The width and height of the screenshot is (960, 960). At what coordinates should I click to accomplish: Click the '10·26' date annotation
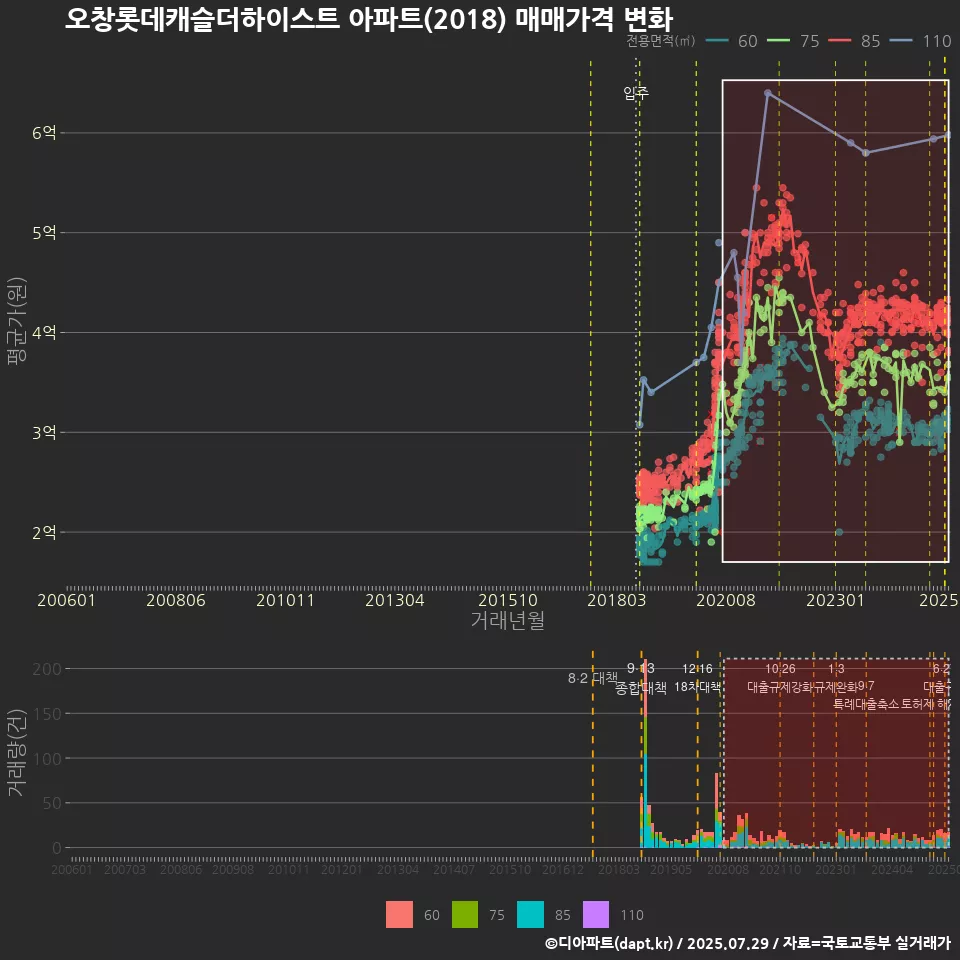780,669
